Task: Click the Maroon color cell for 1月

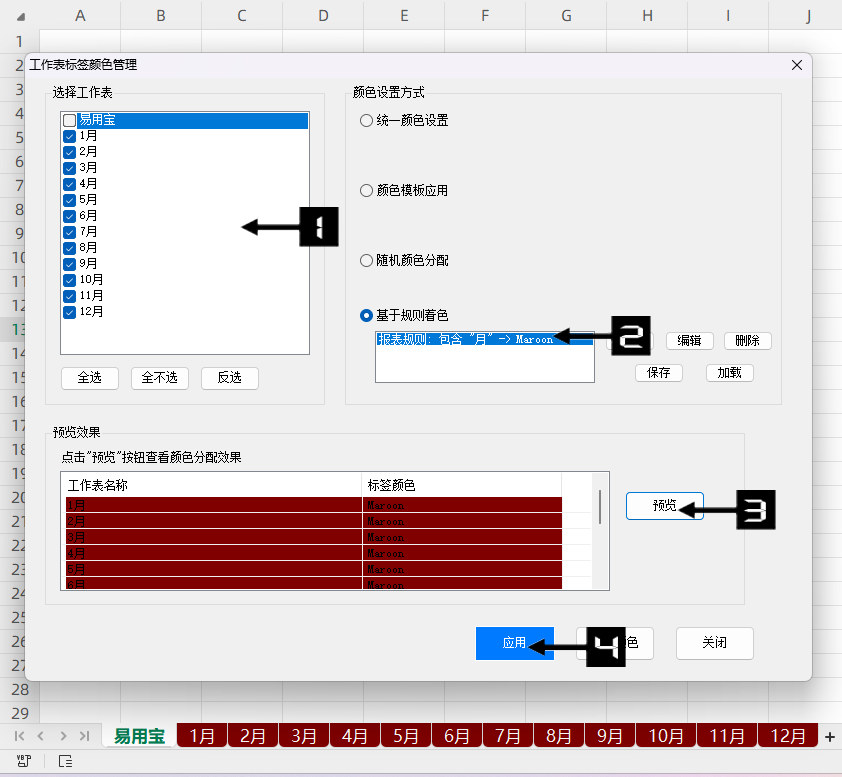Action: pyautogui.click(x=460, y=505)
